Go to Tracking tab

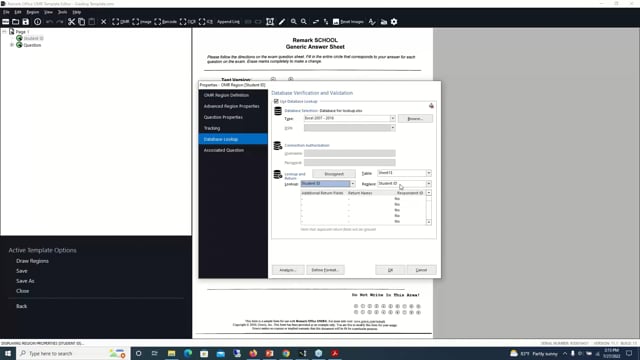pyautogui.click(x=212, y=128)
